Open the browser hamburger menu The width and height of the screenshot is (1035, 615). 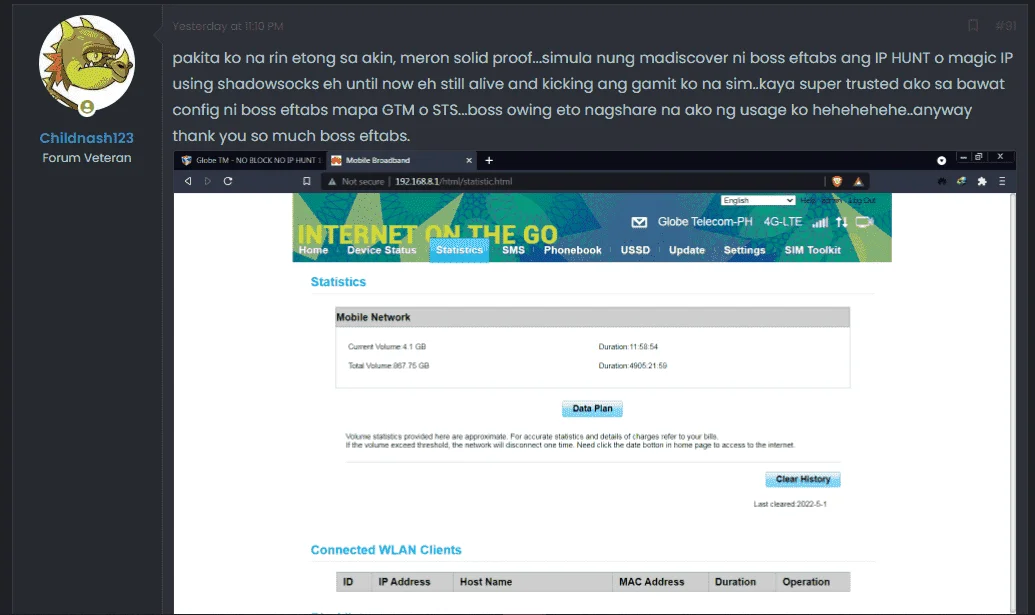coord(1002,181)
